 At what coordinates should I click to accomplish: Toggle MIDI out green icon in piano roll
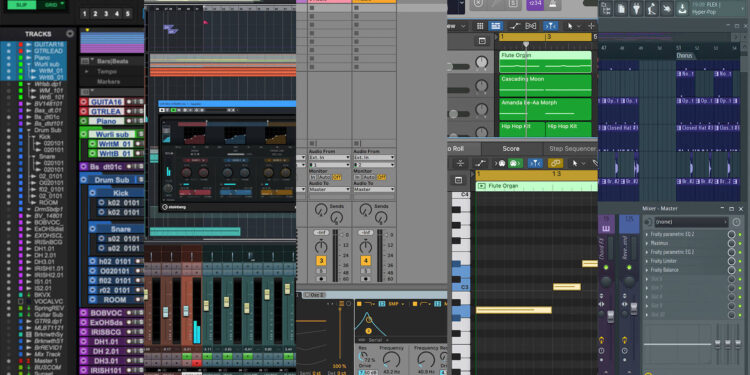(515, 163)
